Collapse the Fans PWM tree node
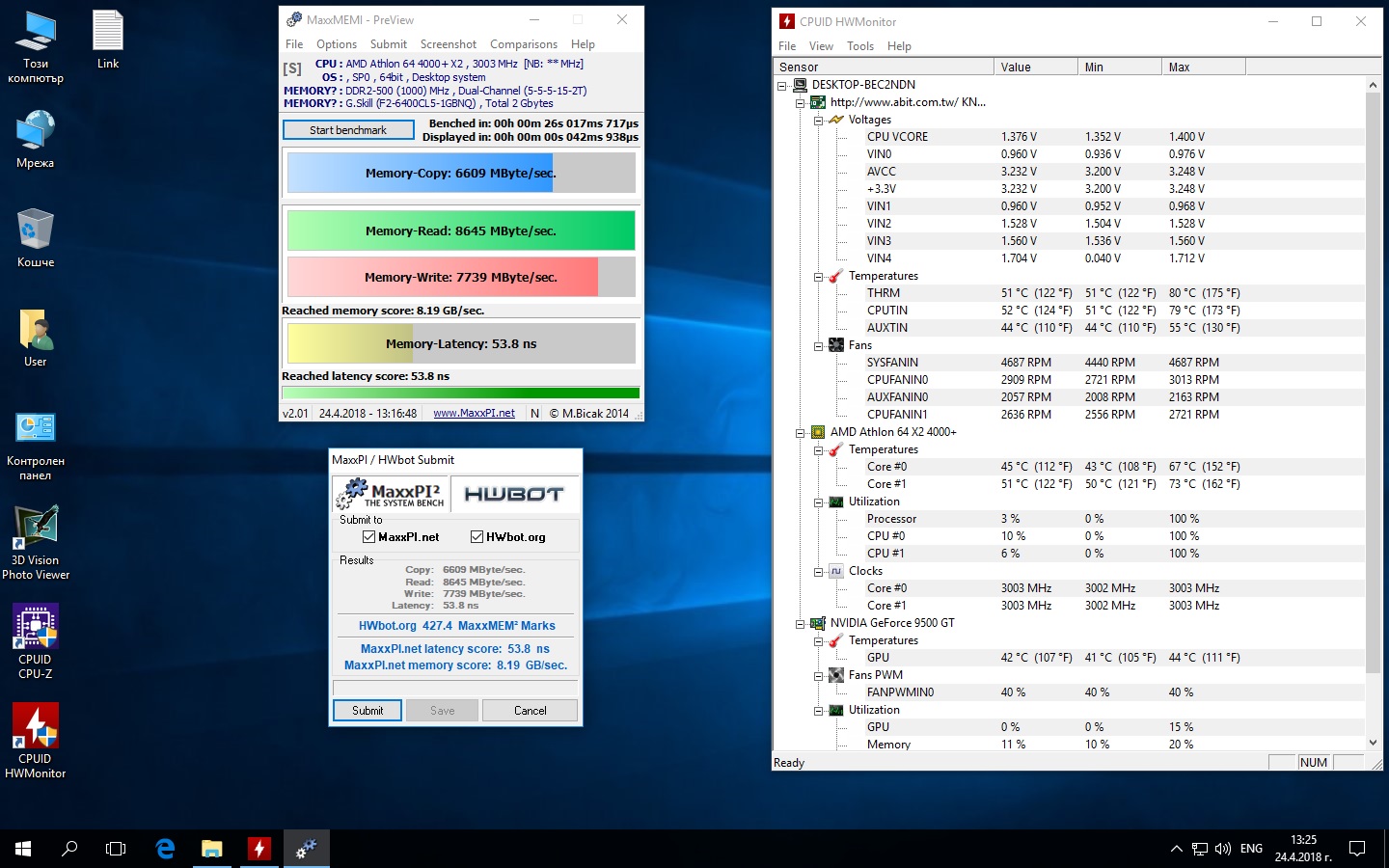 (818, 675)
